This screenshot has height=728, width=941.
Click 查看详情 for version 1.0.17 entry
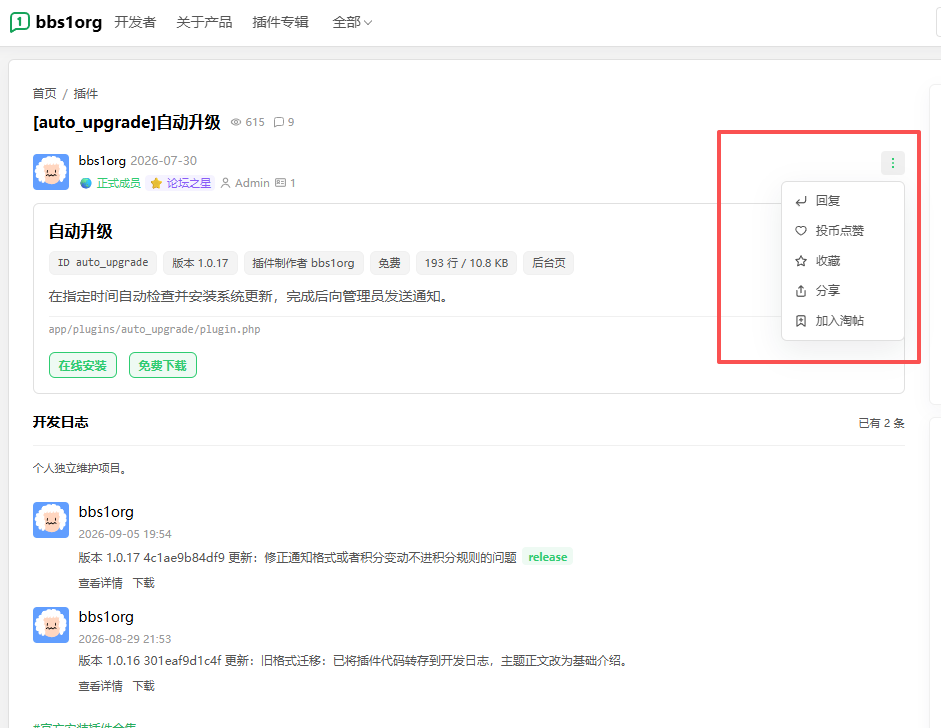tap(100, 583)
